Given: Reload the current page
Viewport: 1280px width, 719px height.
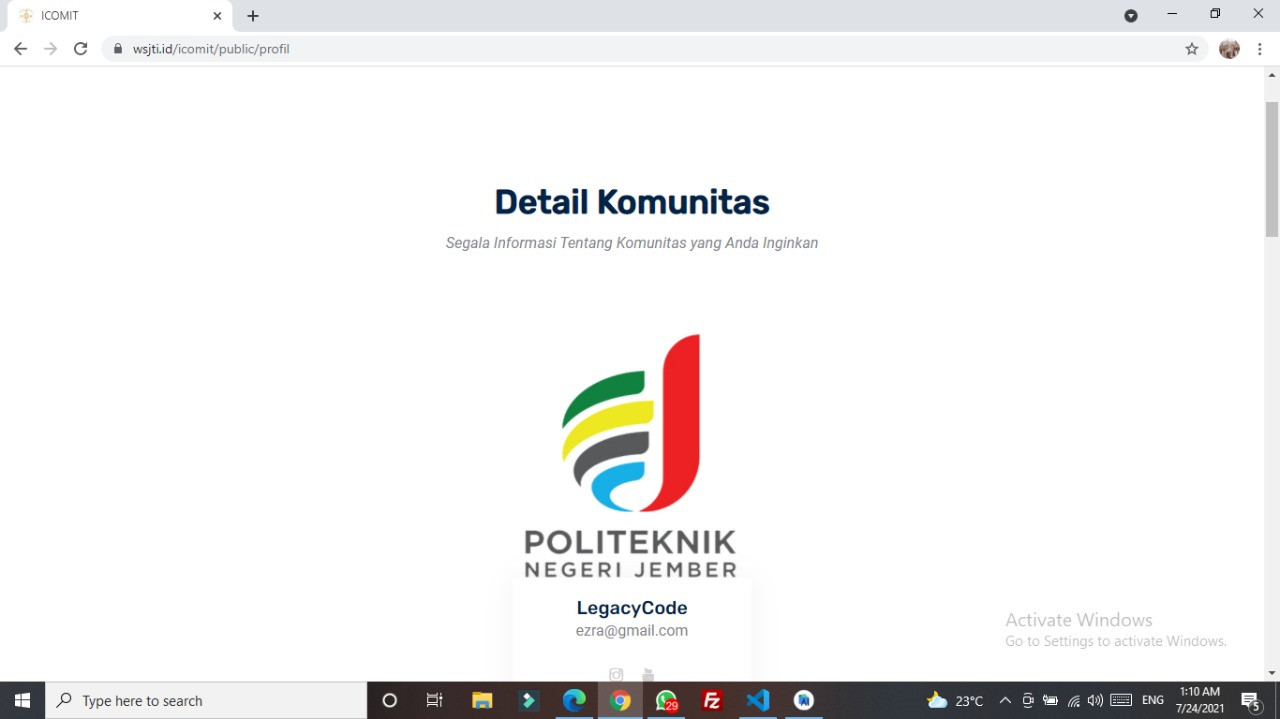Looking at the screenshot, I should pyautogui.click(x=81, y=48).
